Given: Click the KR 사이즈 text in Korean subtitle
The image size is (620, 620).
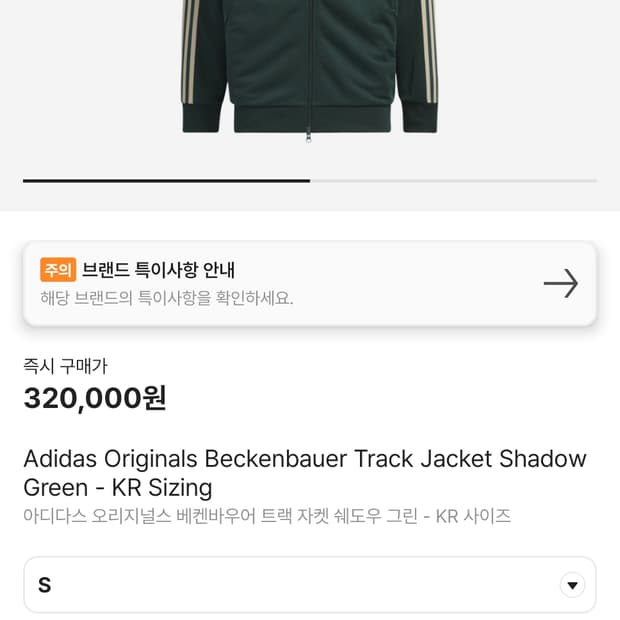Looking at the screenshot, I should pyautogui.click(x=473, y=516).
